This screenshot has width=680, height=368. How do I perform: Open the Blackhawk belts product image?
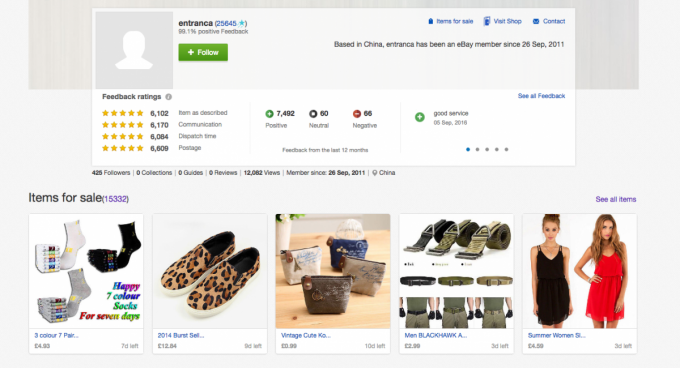coord(456,271)
